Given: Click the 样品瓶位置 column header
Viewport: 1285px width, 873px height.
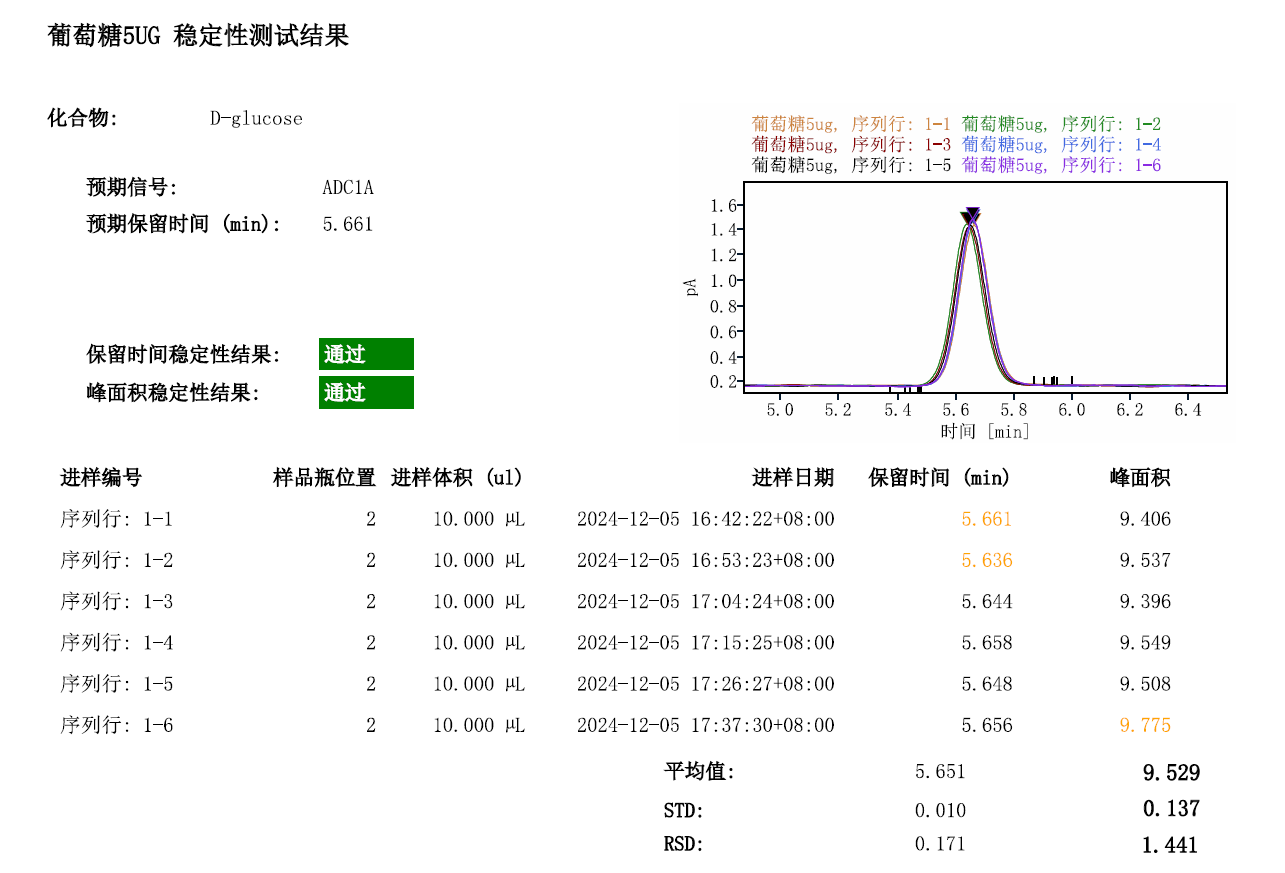Looking at the screenshot, I should tap(325, 478).
